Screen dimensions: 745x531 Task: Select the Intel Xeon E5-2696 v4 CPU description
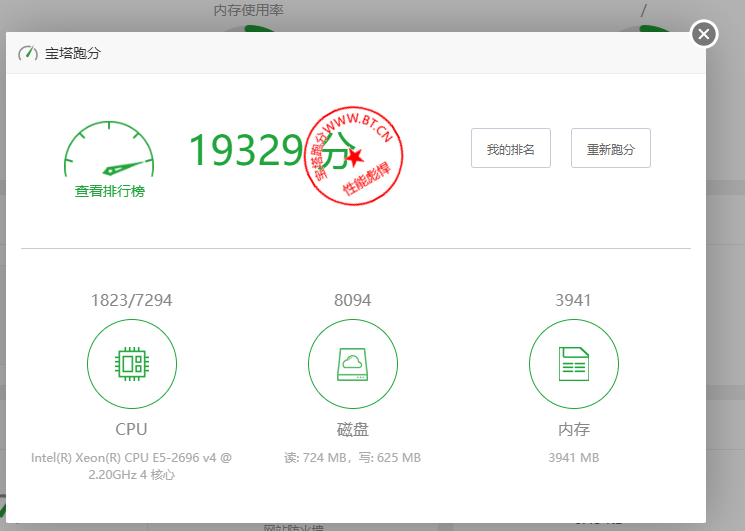coord(132,466)
